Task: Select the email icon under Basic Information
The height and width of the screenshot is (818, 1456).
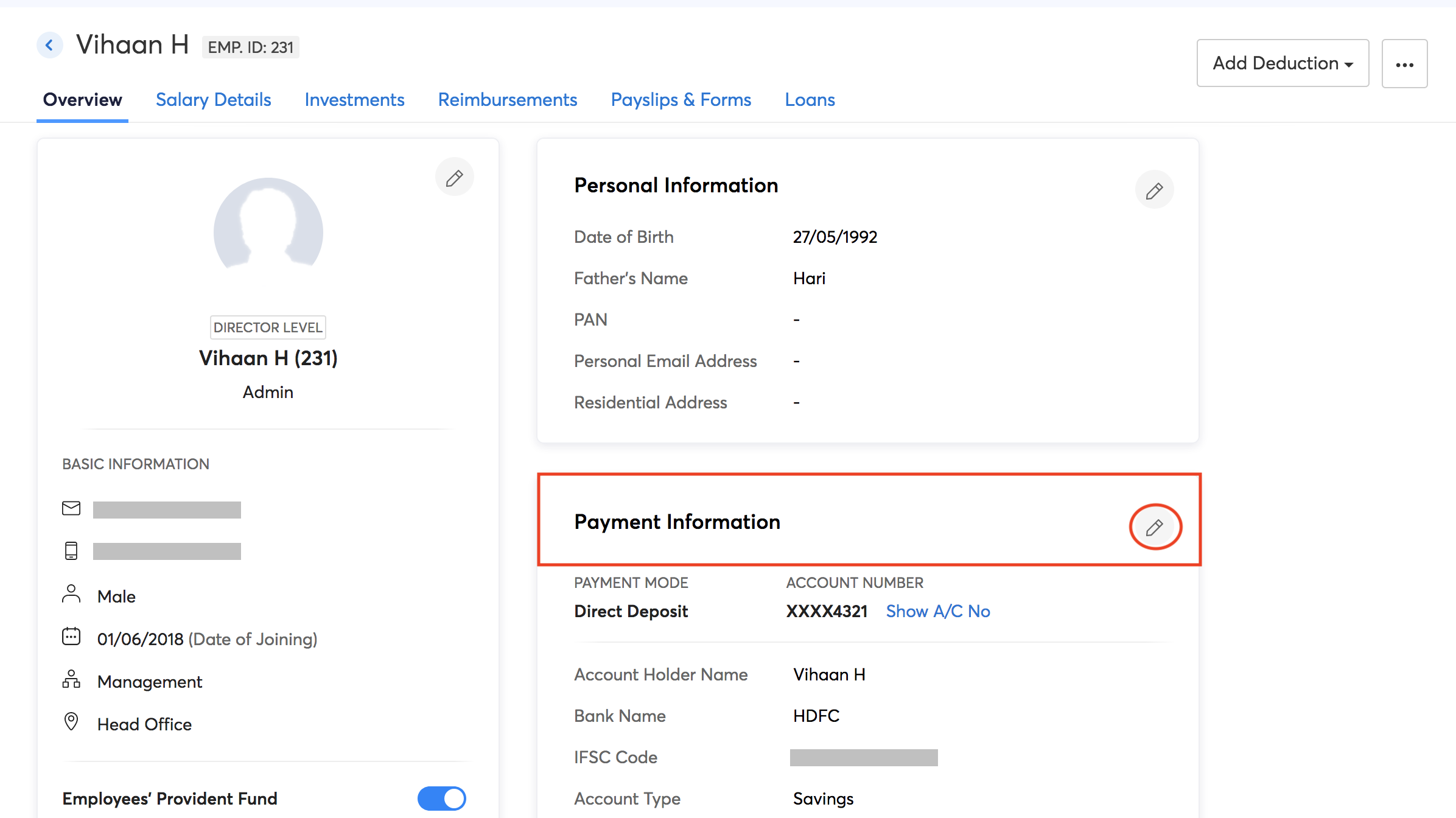Action: (x=71, y=508)
